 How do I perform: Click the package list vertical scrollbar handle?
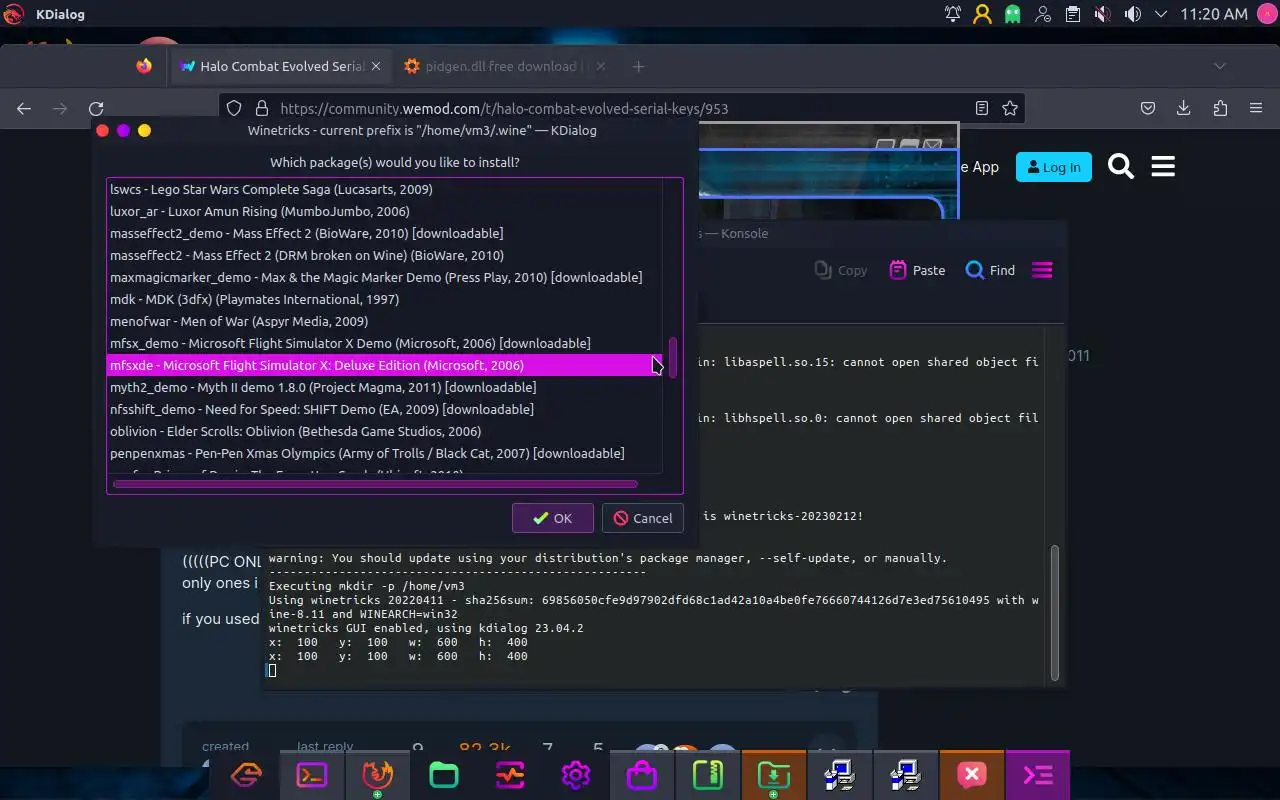[x=673, y=357]
